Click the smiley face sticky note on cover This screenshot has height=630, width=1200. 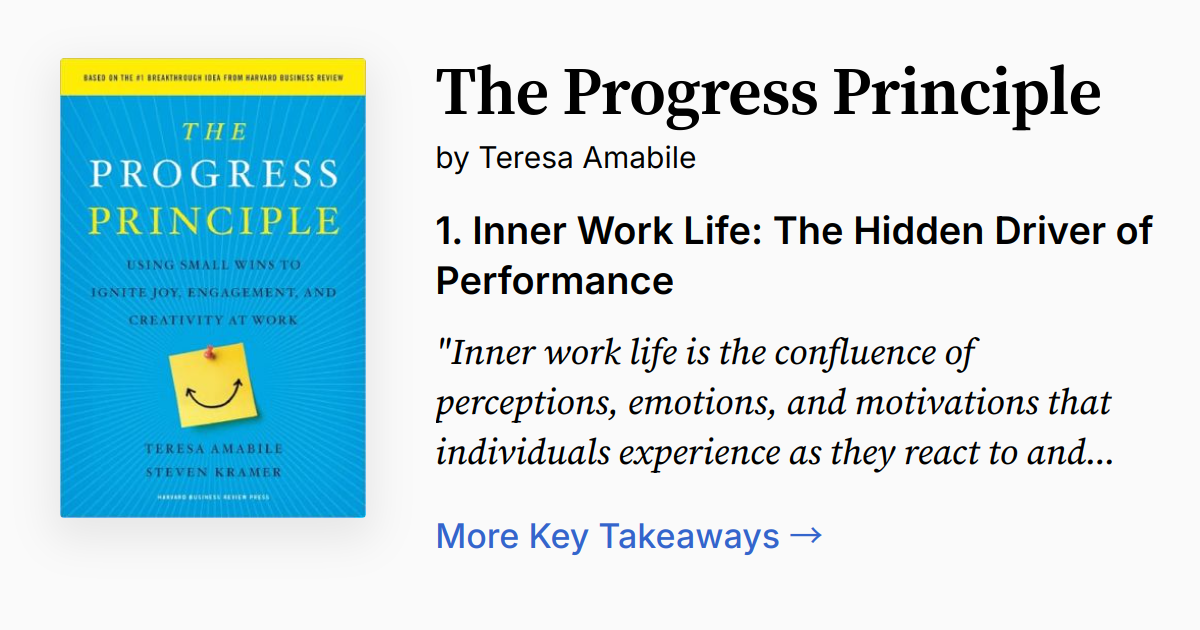pyautogui.click(x=213, y=387)
